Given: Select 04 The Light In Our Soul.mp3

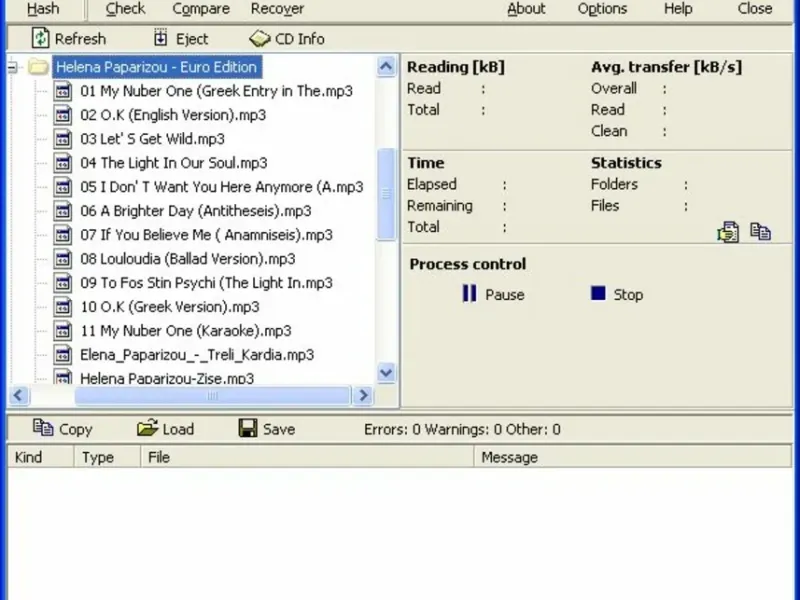Looking at the screenshot, I should tap(173, 163).
